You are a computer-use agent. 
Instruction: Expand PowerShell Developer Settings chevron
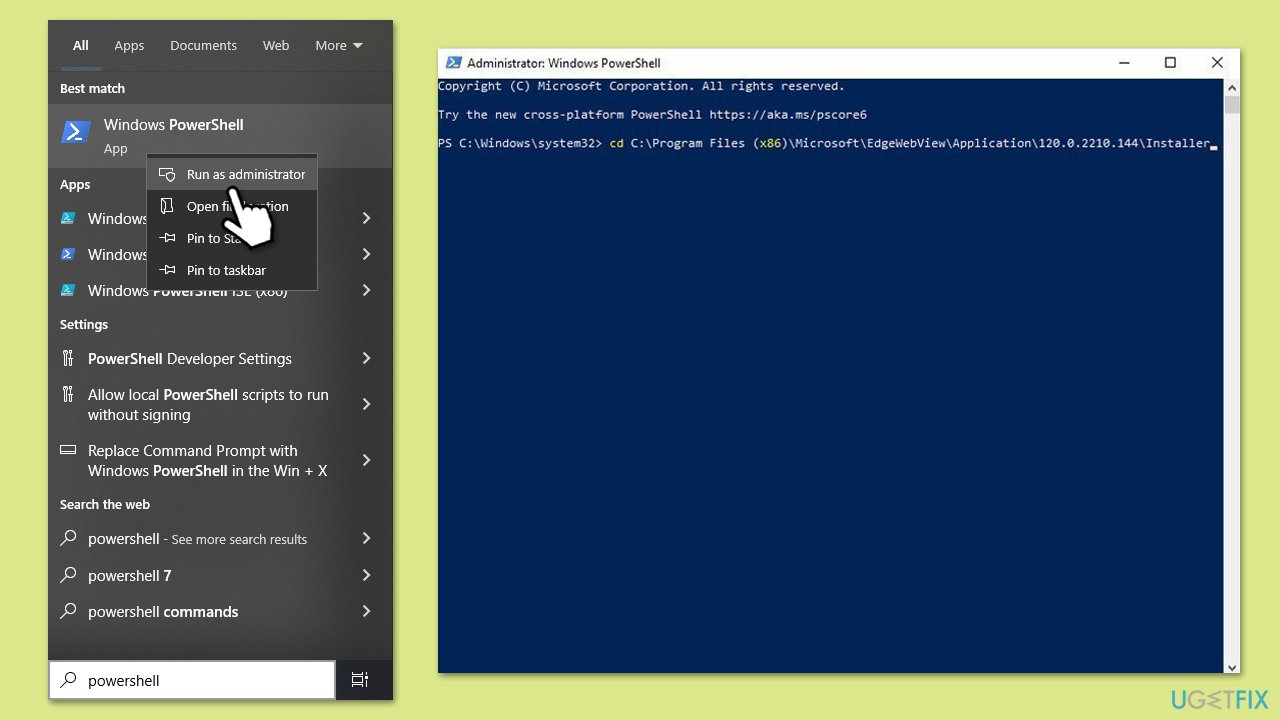366,358
